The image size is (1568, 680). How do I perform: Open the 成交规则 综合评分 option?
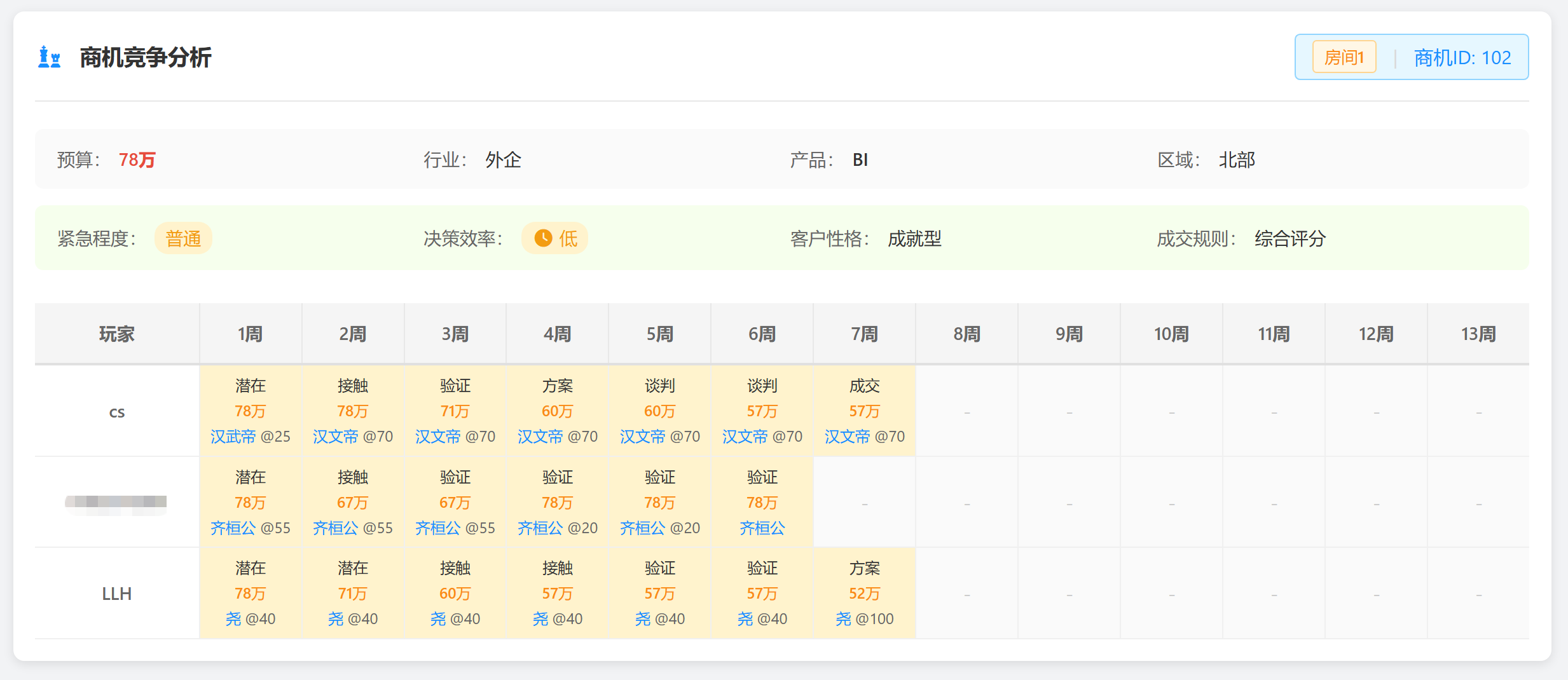point(1288,238)
